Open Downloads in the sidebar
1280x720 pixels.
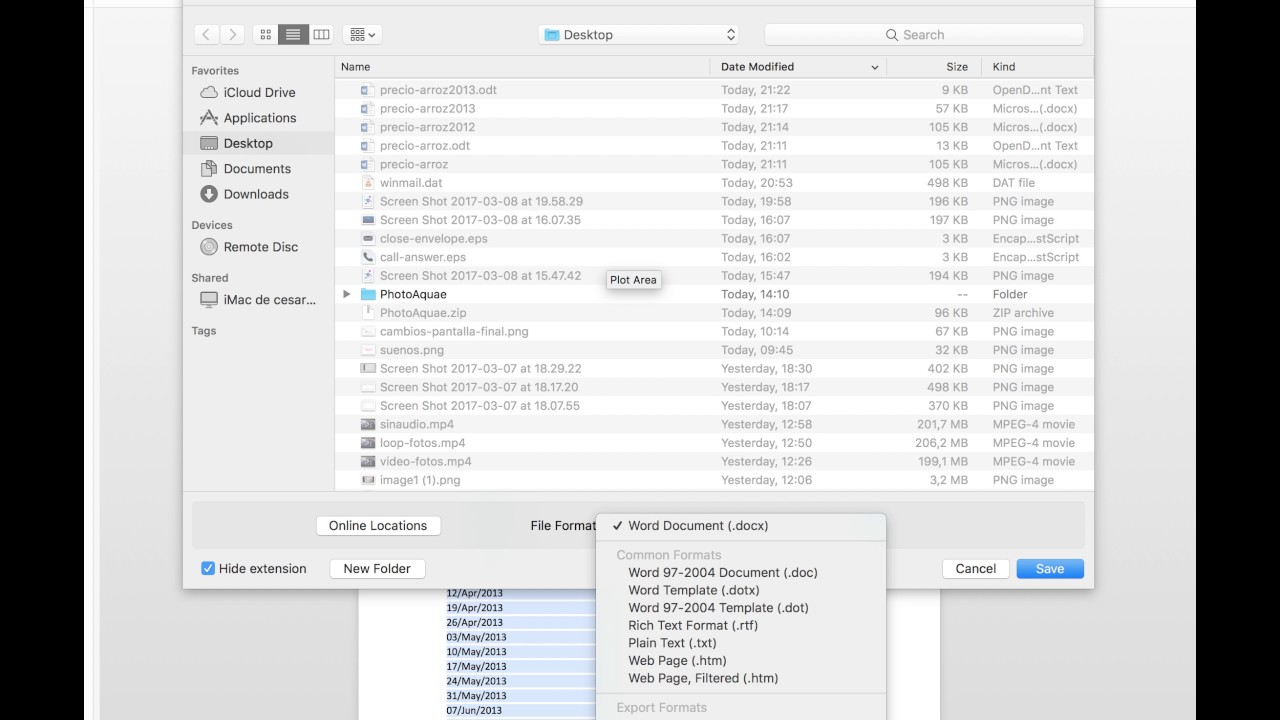(256, 194)
